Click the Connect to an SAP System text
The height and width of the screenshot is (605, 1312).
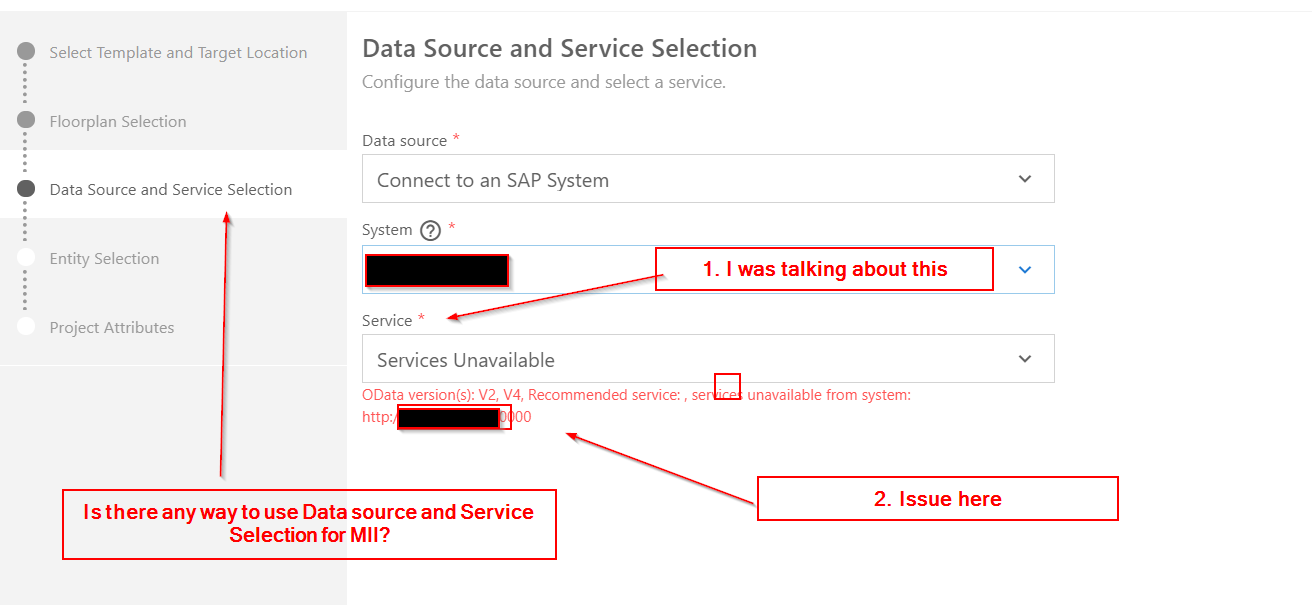click(x=493, y=181)
